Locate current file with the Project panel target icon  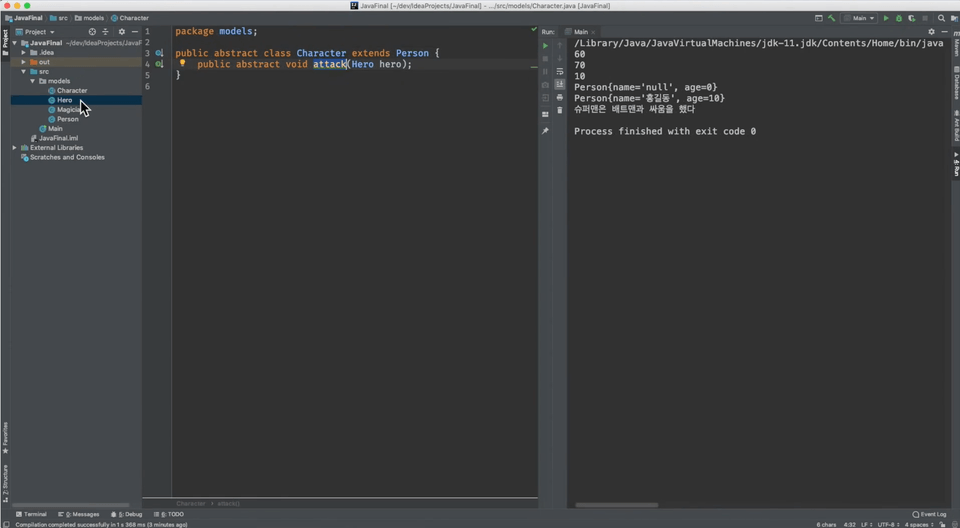(92, 32)
